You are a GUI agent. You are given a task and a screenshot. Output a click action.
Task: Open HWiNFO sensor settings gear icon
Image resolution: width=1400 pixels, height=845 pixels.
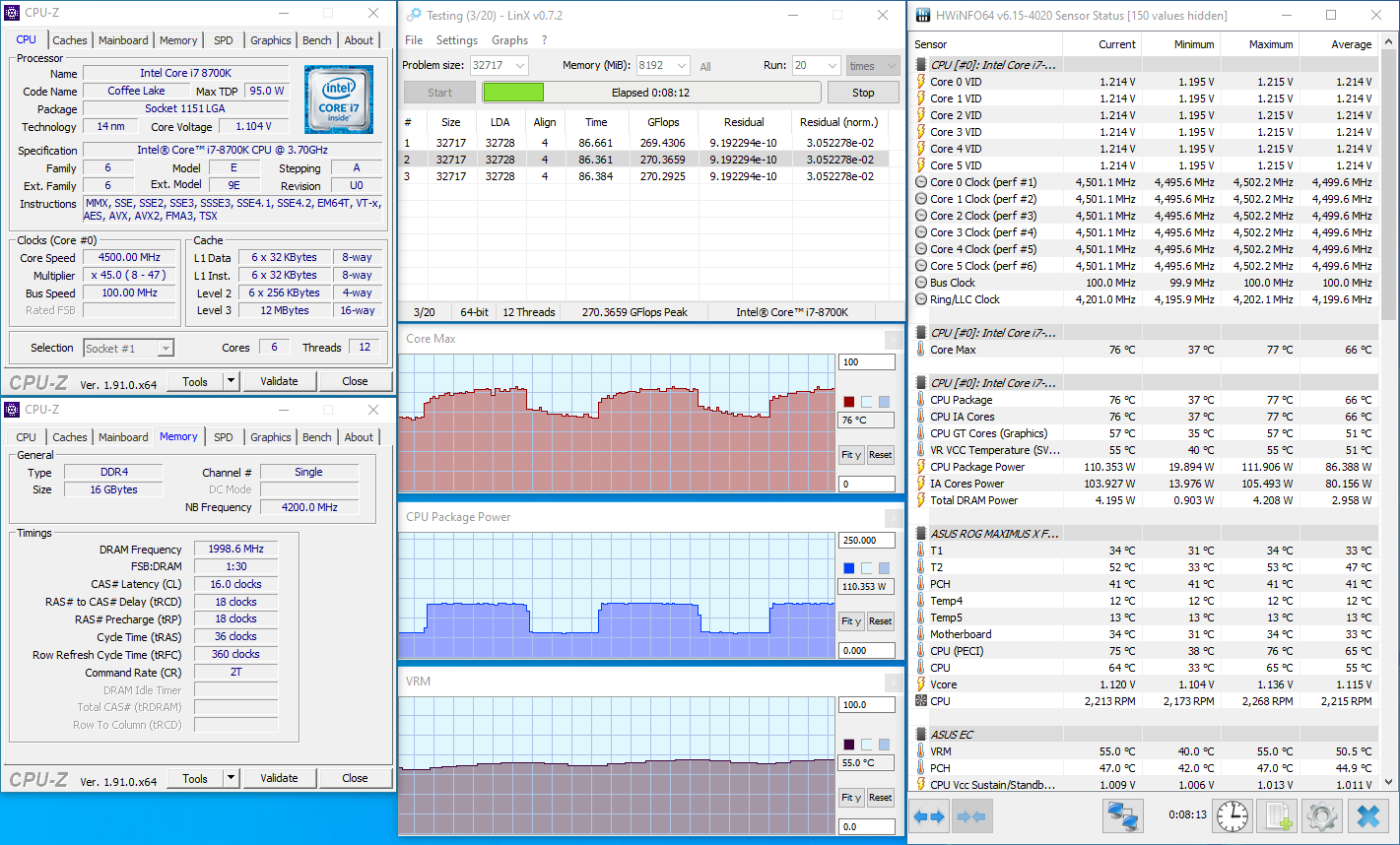point(1322,815)
